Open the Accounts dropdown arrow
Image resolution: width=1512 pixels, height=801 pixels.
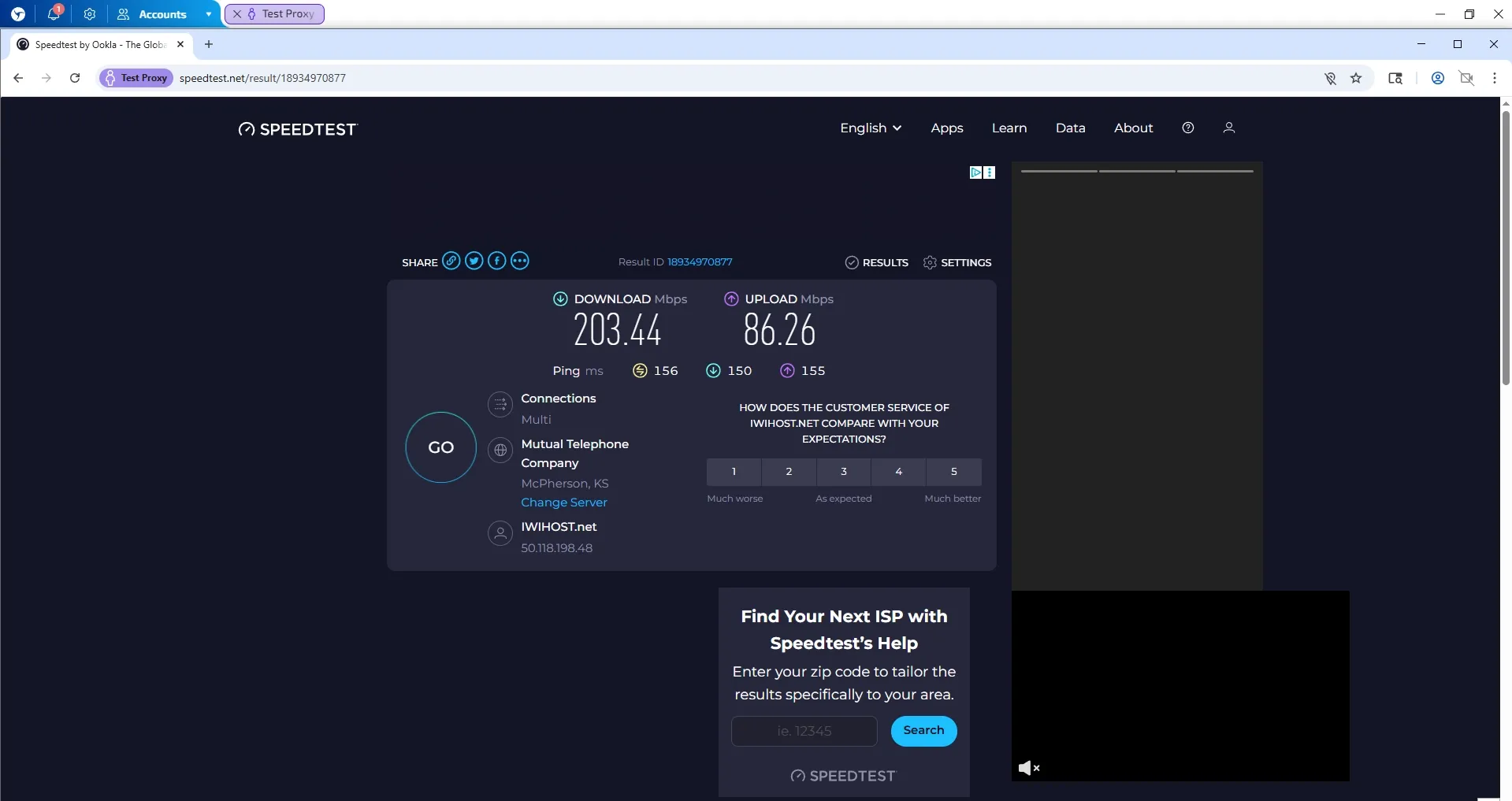pyautogui.click(x=209, y=14)
